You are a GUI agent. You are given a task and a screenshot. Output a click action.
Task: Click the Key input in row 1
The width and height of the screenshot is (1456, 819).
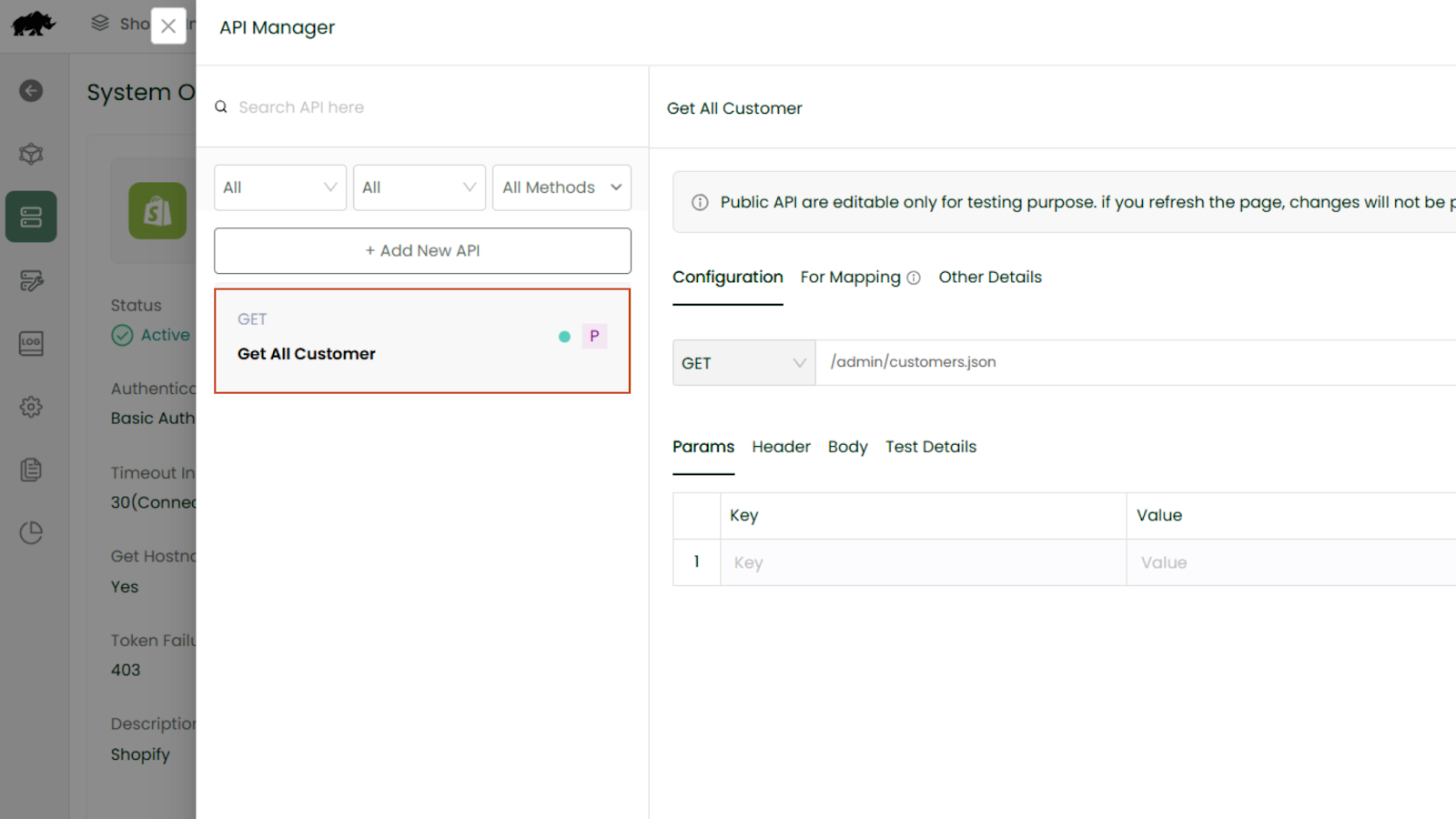click(x=922, y=563)
